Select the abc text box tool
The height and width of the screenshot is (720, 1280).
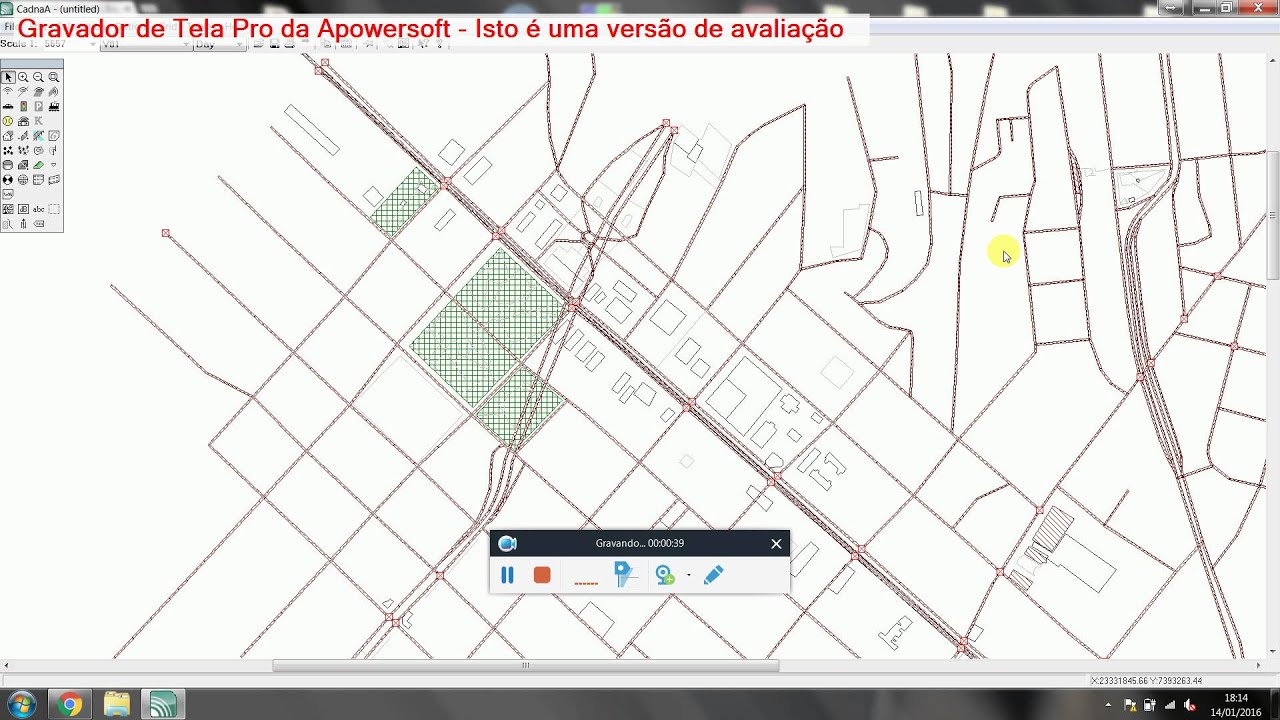click(x=38, y=209)
